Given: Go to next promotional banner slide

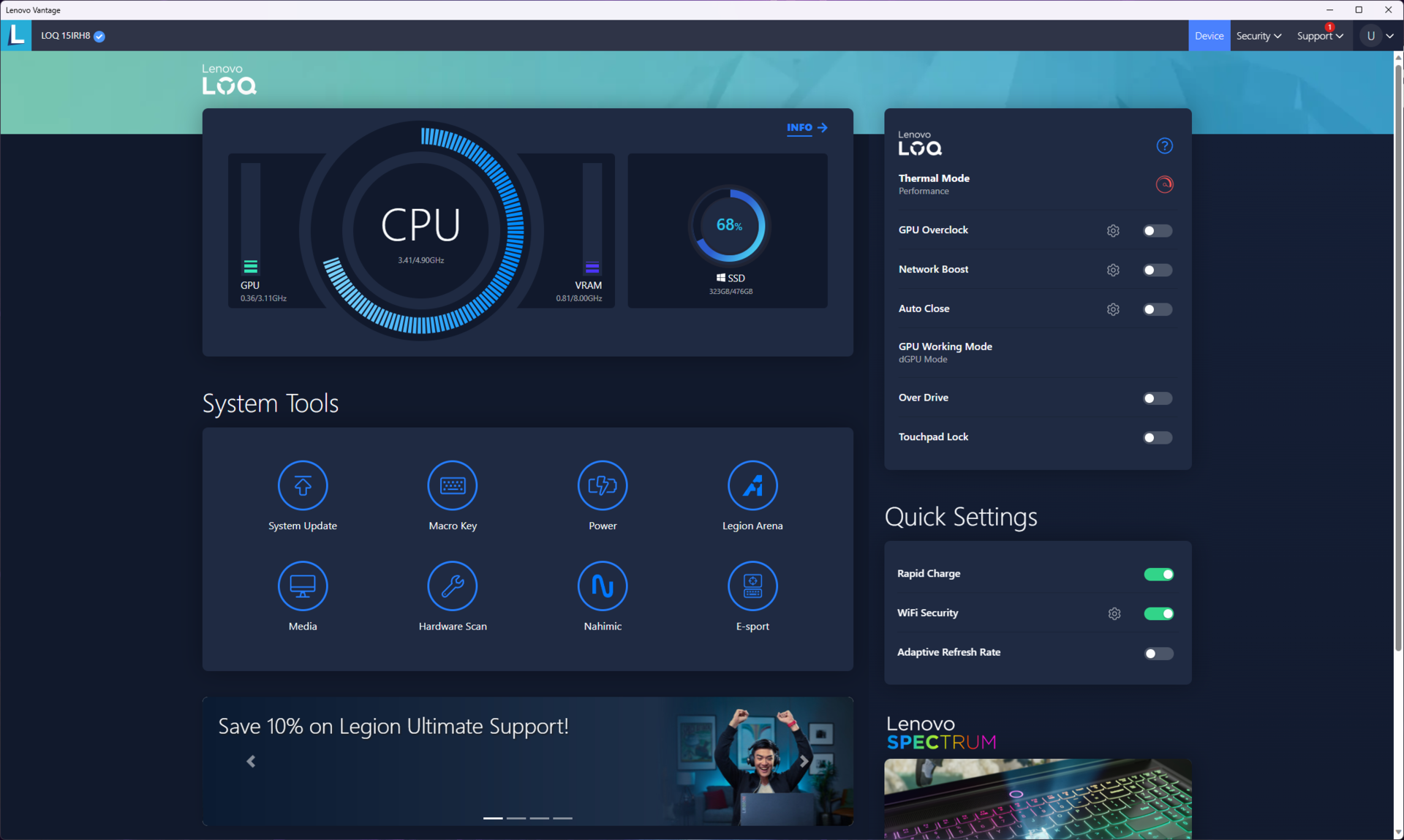Looking at the screenshot, I should coord(804,761).
